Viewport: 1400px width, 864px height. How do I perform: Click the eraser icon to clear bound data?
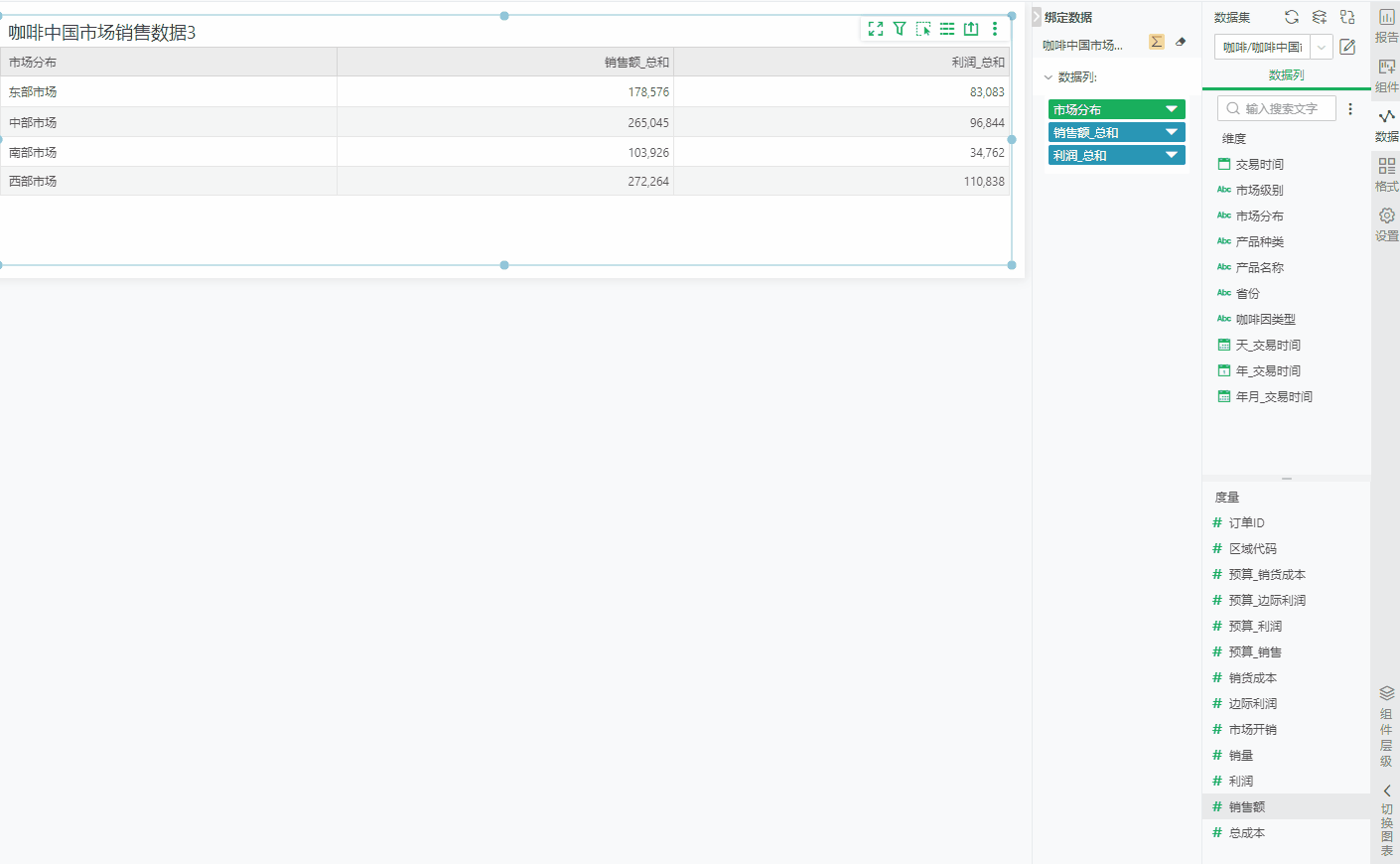tap(1181, 41)
